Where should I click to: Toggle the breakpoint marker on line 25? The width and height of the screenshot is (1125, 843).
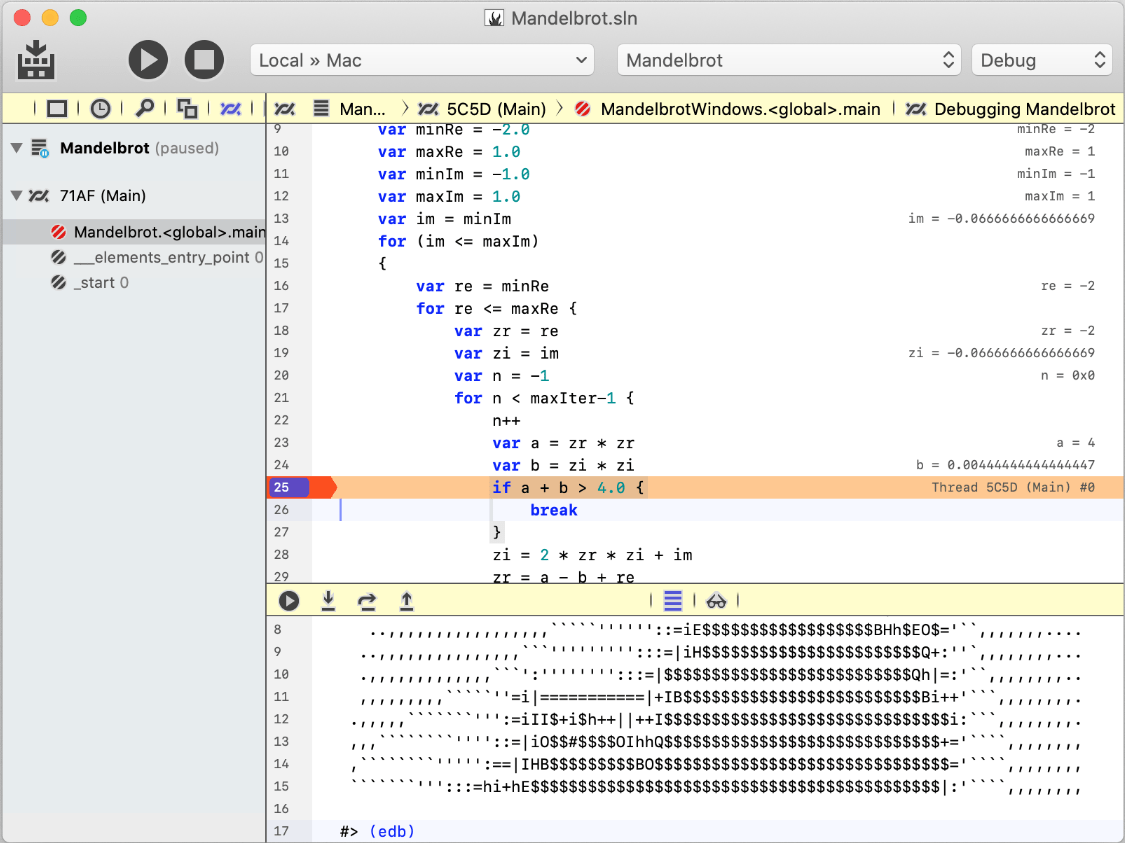pyautogui.click(x=302, y=488)
